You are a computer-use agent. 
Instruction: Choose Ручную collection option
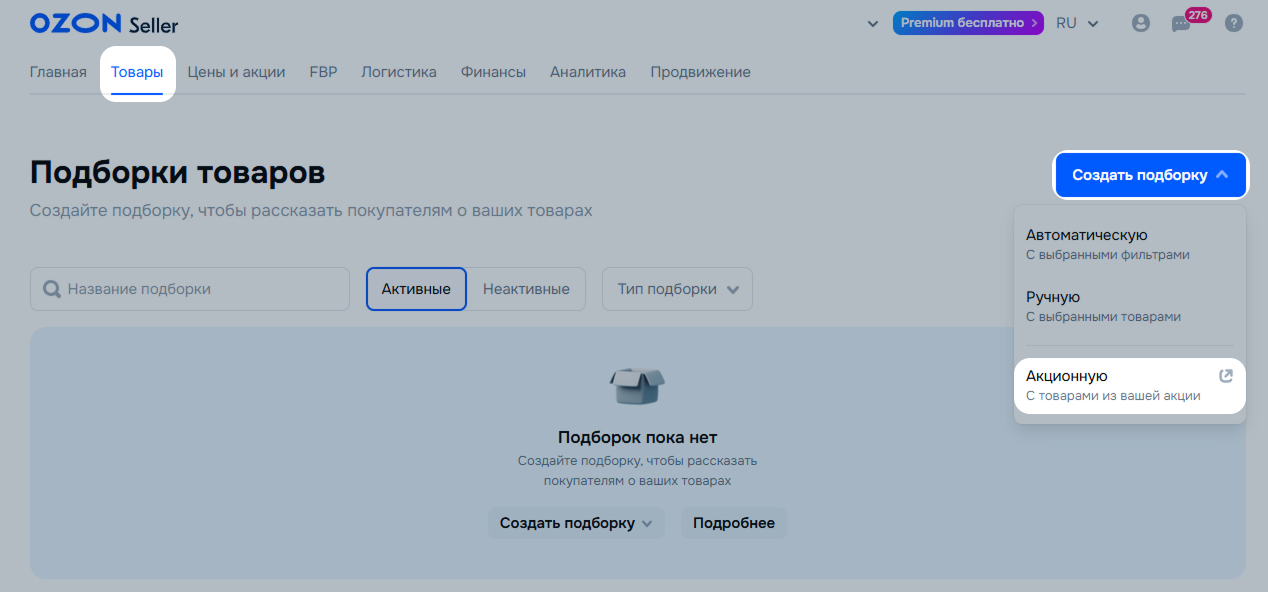click(x=1130, y=306)
